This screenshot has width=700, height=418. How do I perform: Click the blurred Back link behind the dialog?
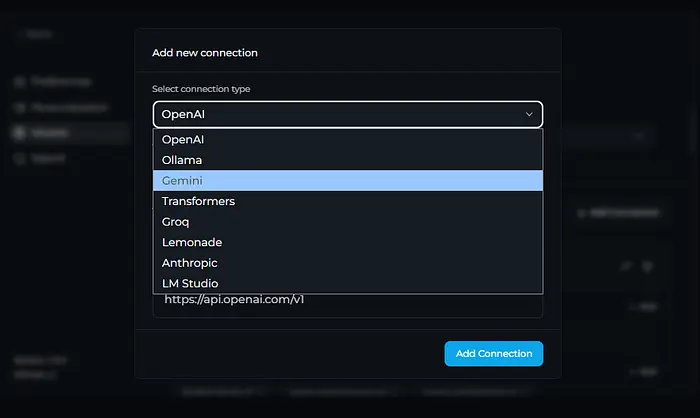pos(38,34)
